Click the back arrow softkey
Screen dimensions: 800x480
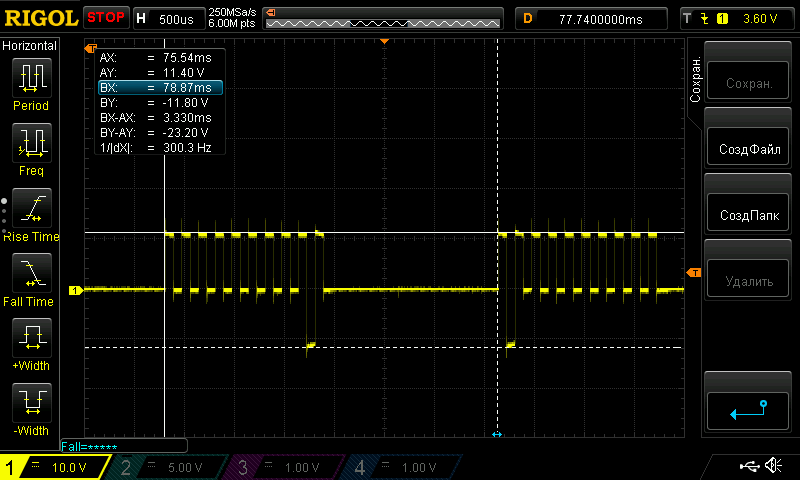[748, 411]
